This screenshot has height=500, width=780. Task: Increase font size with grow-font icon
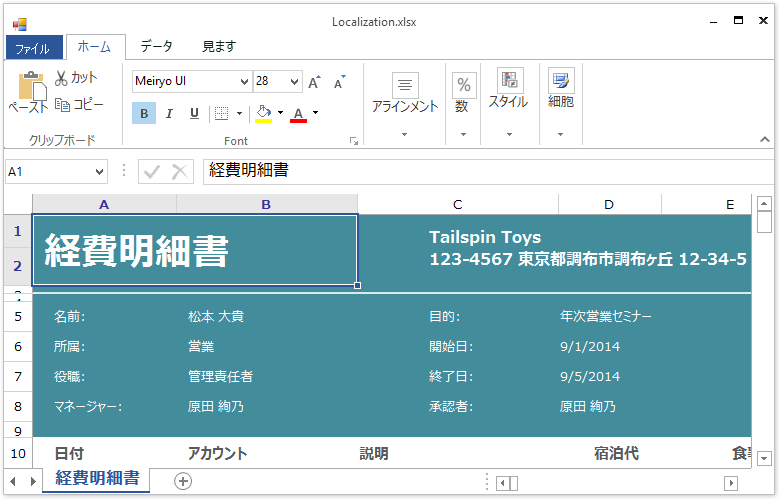(315, 82)
